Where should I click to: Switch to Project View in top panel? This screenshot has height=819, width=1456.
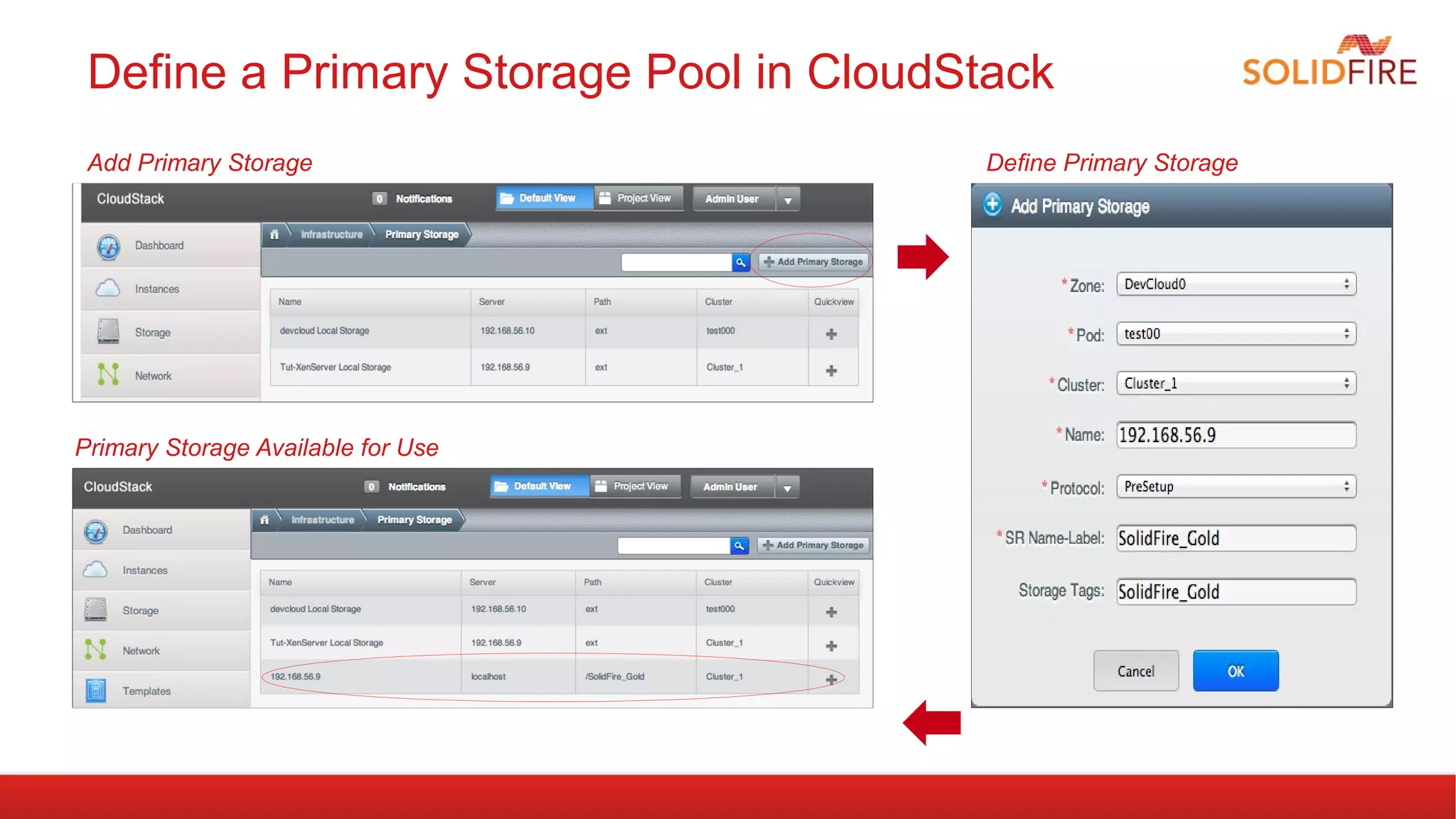click(638, 198)
